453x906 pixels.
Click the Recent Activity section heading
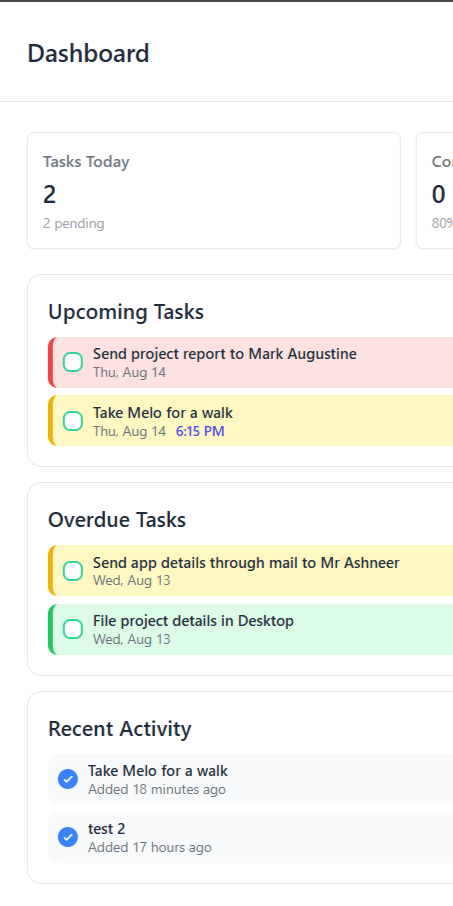[x=120, y=729]
